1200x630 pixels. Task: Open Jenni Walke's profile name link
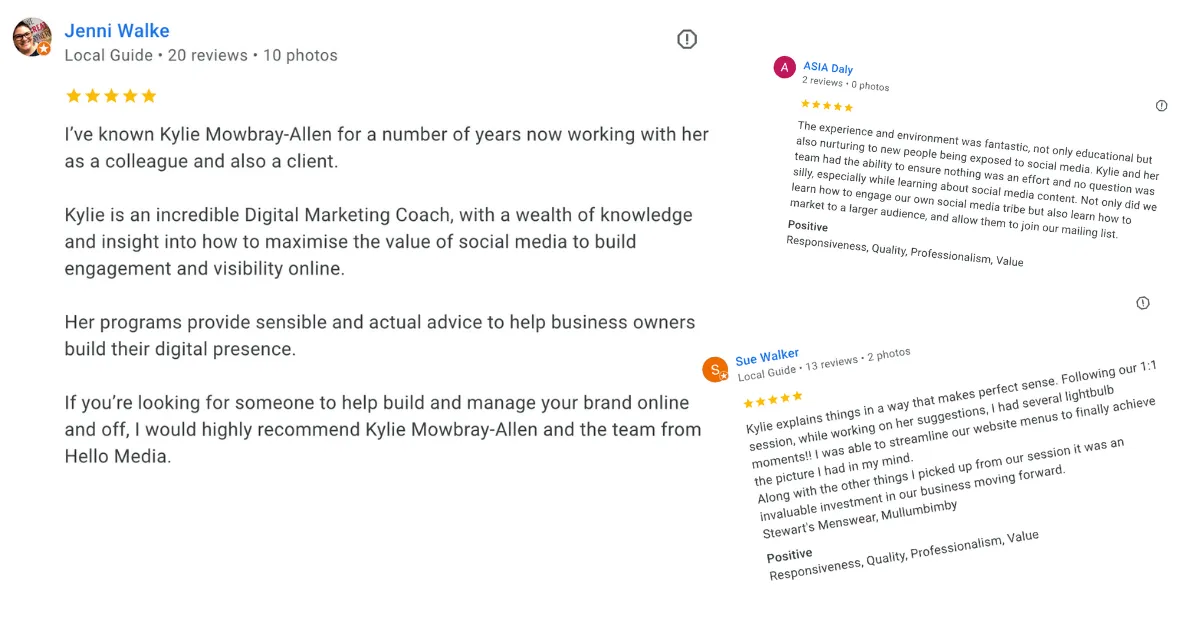[x=117, y=31]
